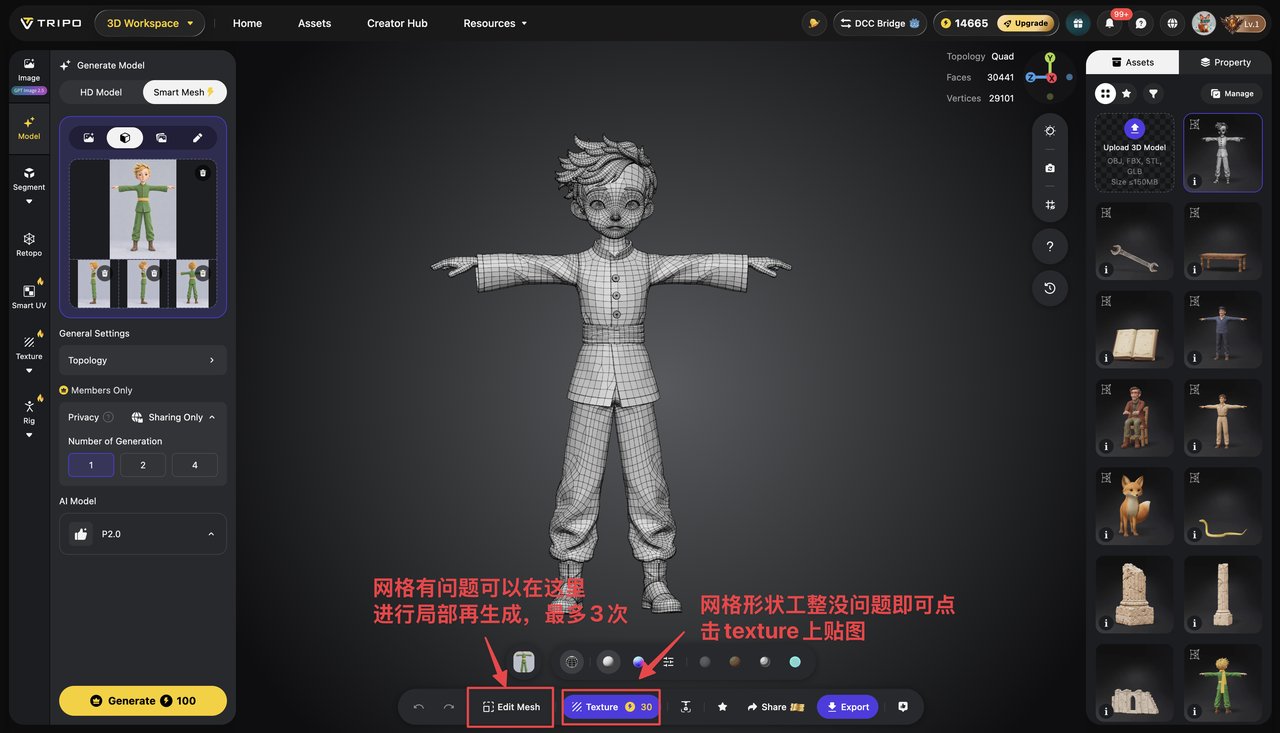Expand the Resources menu
Image resolution: width=1280 pixels, height=733 pixels.
coord(496,23)
